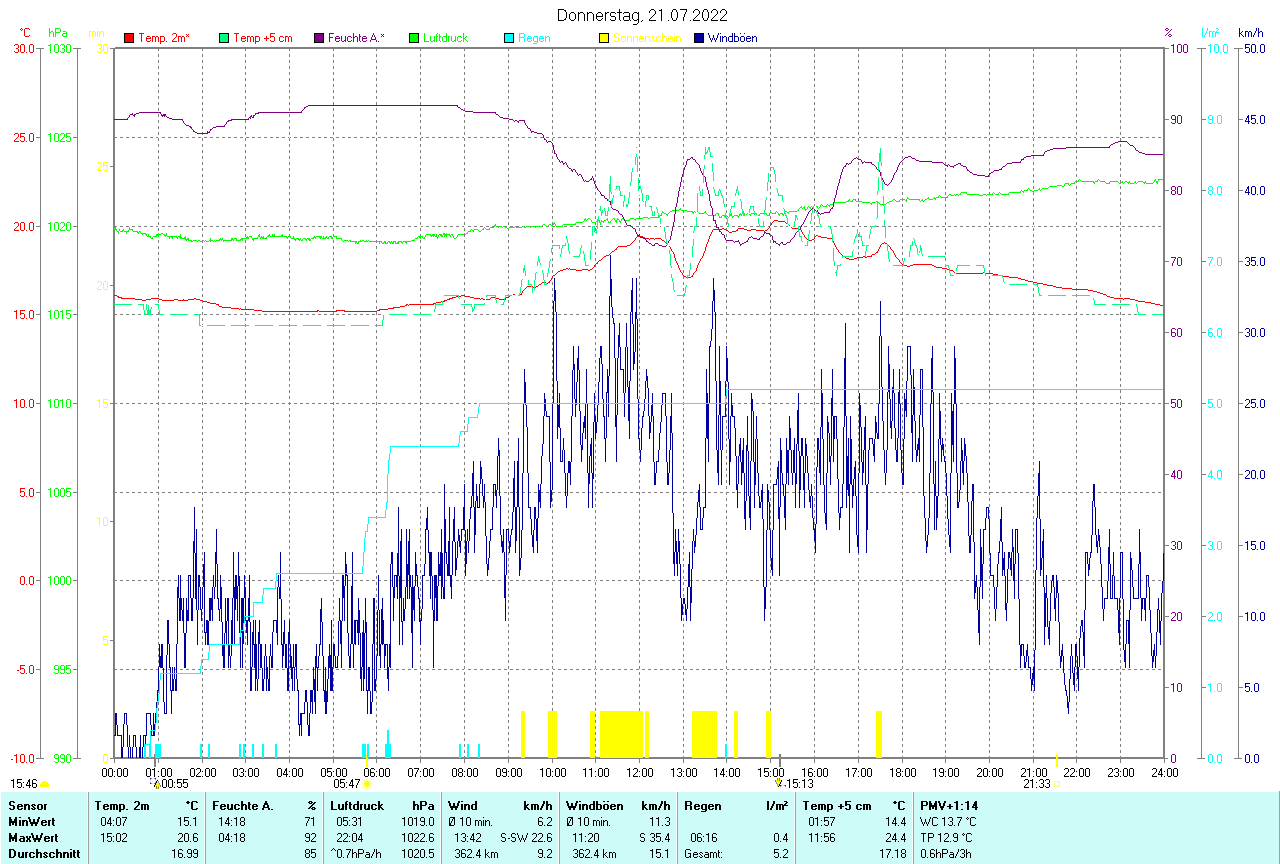The image size is (1280, 864).
Task: Click the moon marker beside 15:13
Action: (x=779, y=784)
